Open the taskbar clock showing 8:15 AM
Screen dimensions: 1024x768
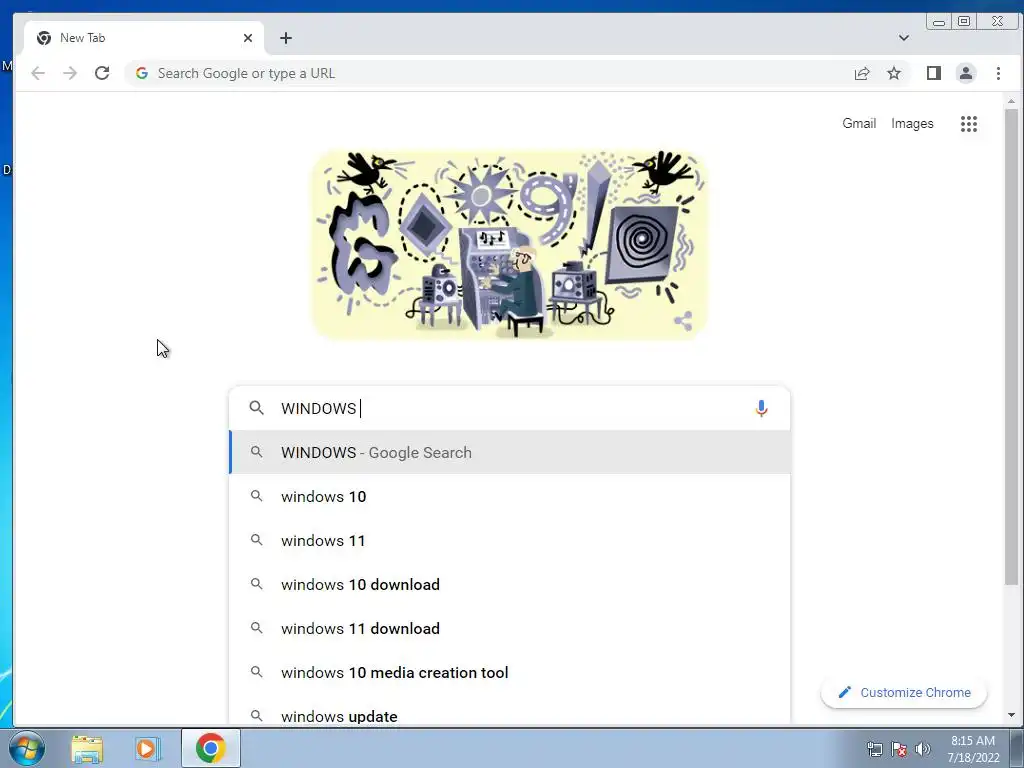(x=973, y=749)
